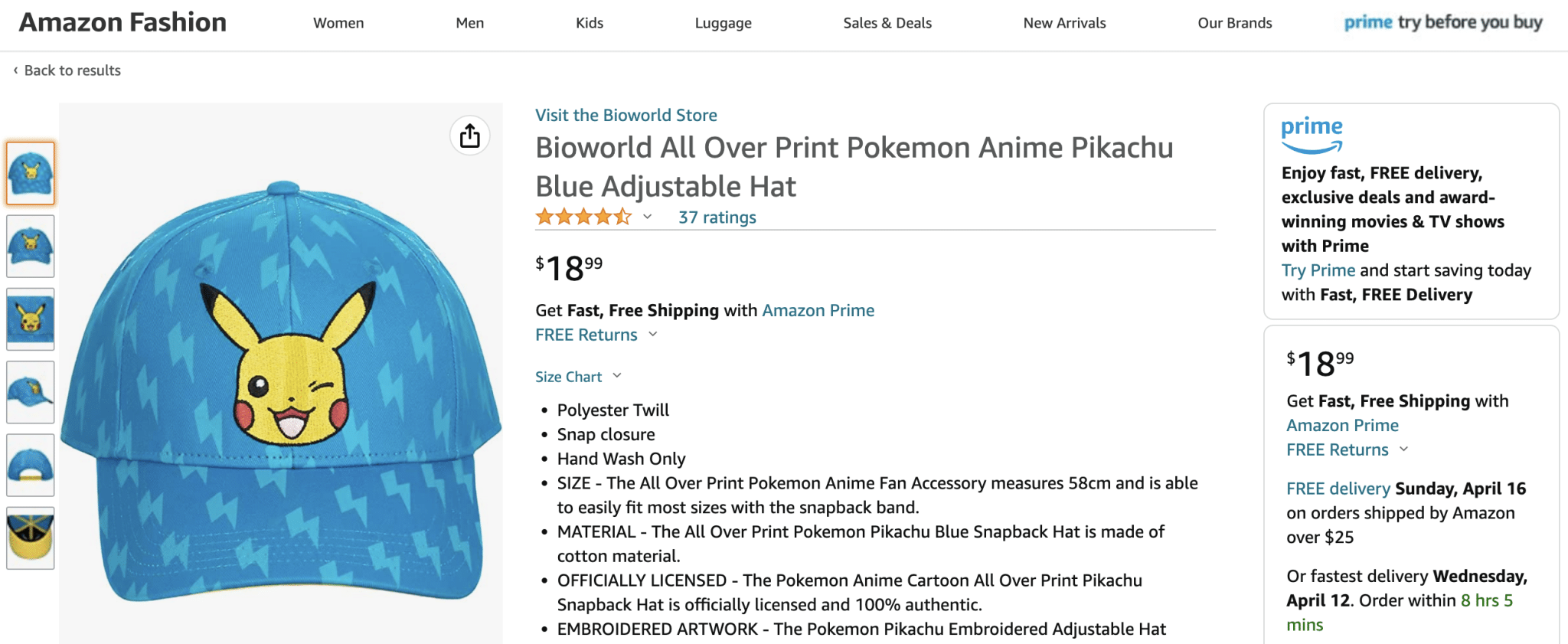Open the 37 ratings link

715,217
